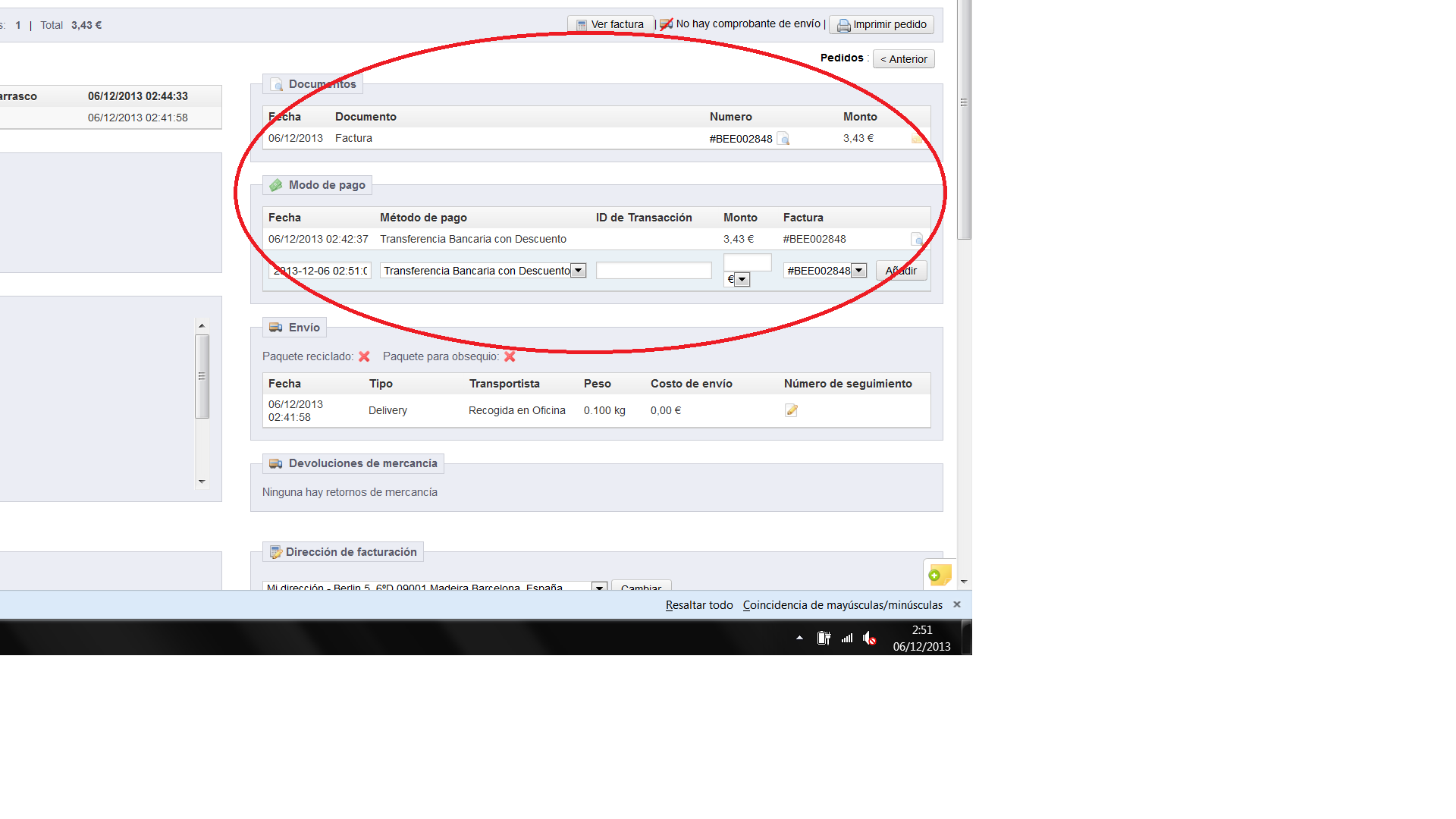Viewport: 1456px width, 819px height.
Task: Click the Añadir payment button
Action: click(901, 271)
